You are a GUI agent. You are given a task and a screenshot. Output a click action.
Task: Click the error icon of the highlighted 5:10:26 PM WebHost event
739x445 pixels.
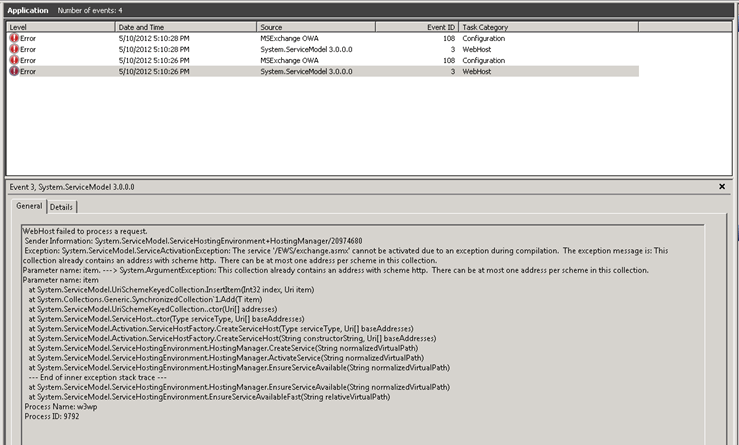(14, 72)
